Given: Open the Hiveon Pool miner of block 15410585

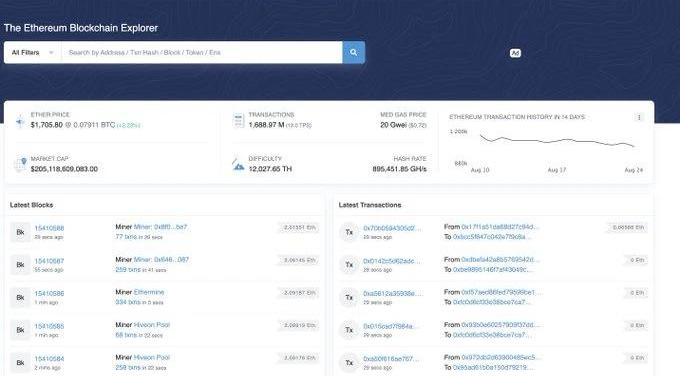Looking at the screenshot, I should pos(151,324).
